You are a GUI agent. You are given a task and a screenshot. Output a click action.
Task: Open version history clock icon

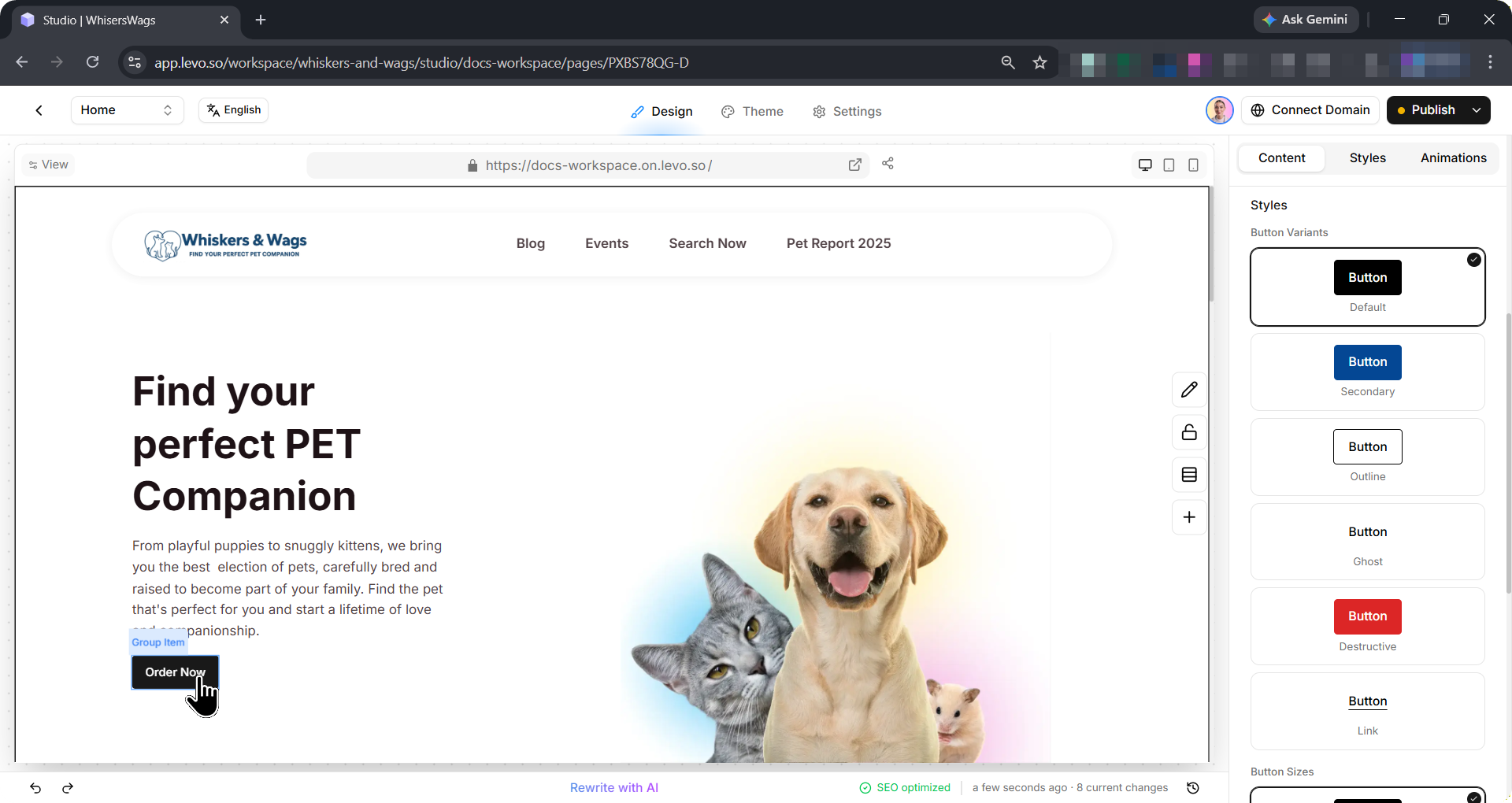coord(1193,788)
